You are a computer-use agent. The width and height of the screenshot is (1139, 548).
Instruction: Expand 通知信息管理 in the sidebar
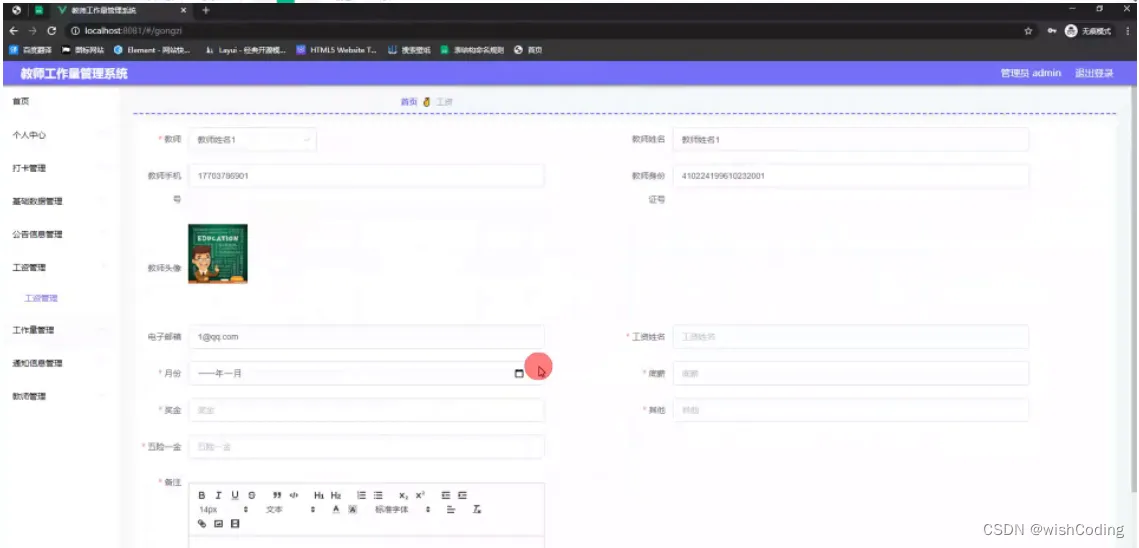(60, 363)
